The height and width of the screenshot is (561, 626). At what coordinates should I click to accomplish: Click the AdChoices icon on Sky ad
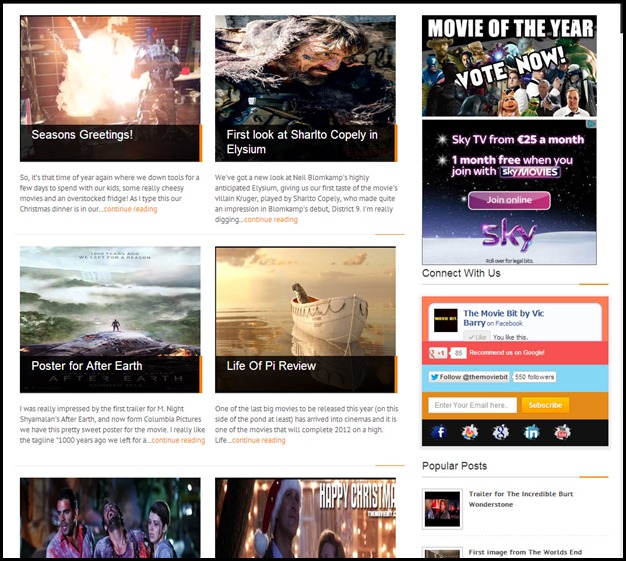(593, 124)
